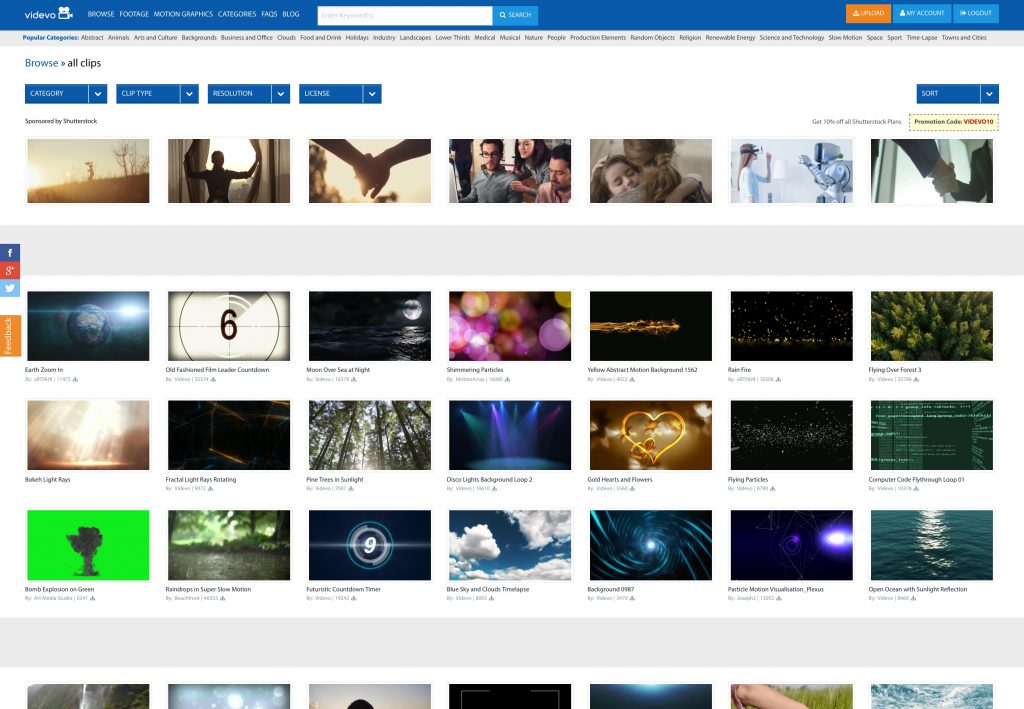The width and height of the screenshot is (1024, 709).
Task: Click download icon under Earth Zoom In
Action: [75, 379]
